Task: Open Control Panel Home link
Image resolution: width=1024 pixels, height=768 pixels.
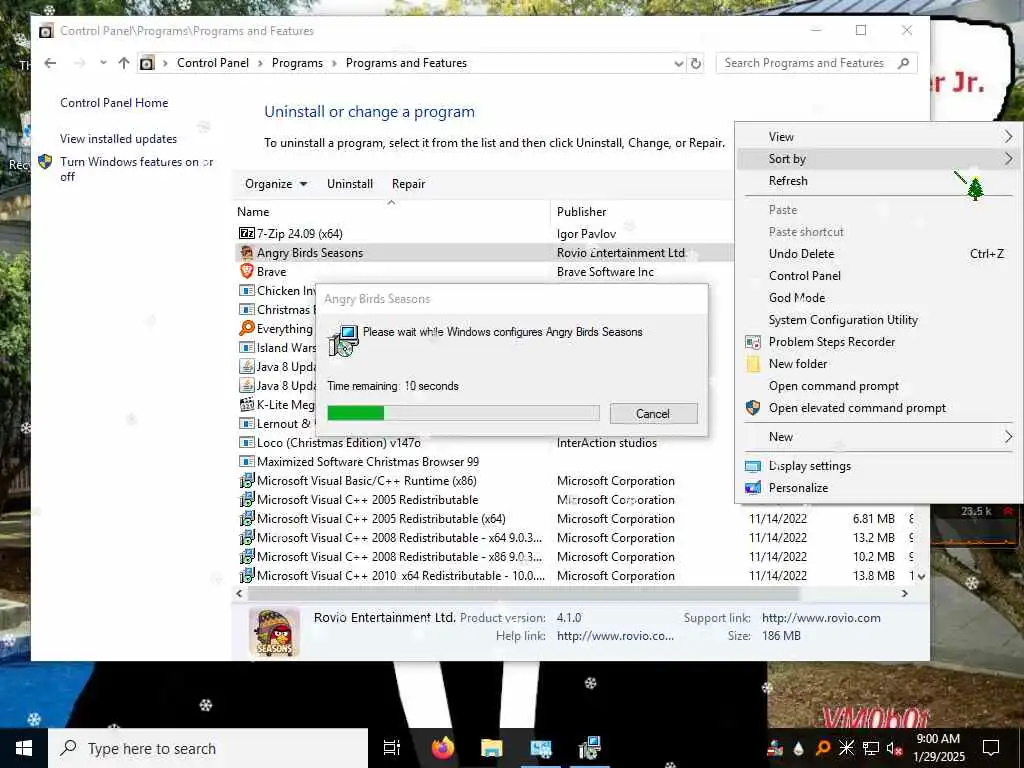Action: pyautogui.click(x=114, y=103)
